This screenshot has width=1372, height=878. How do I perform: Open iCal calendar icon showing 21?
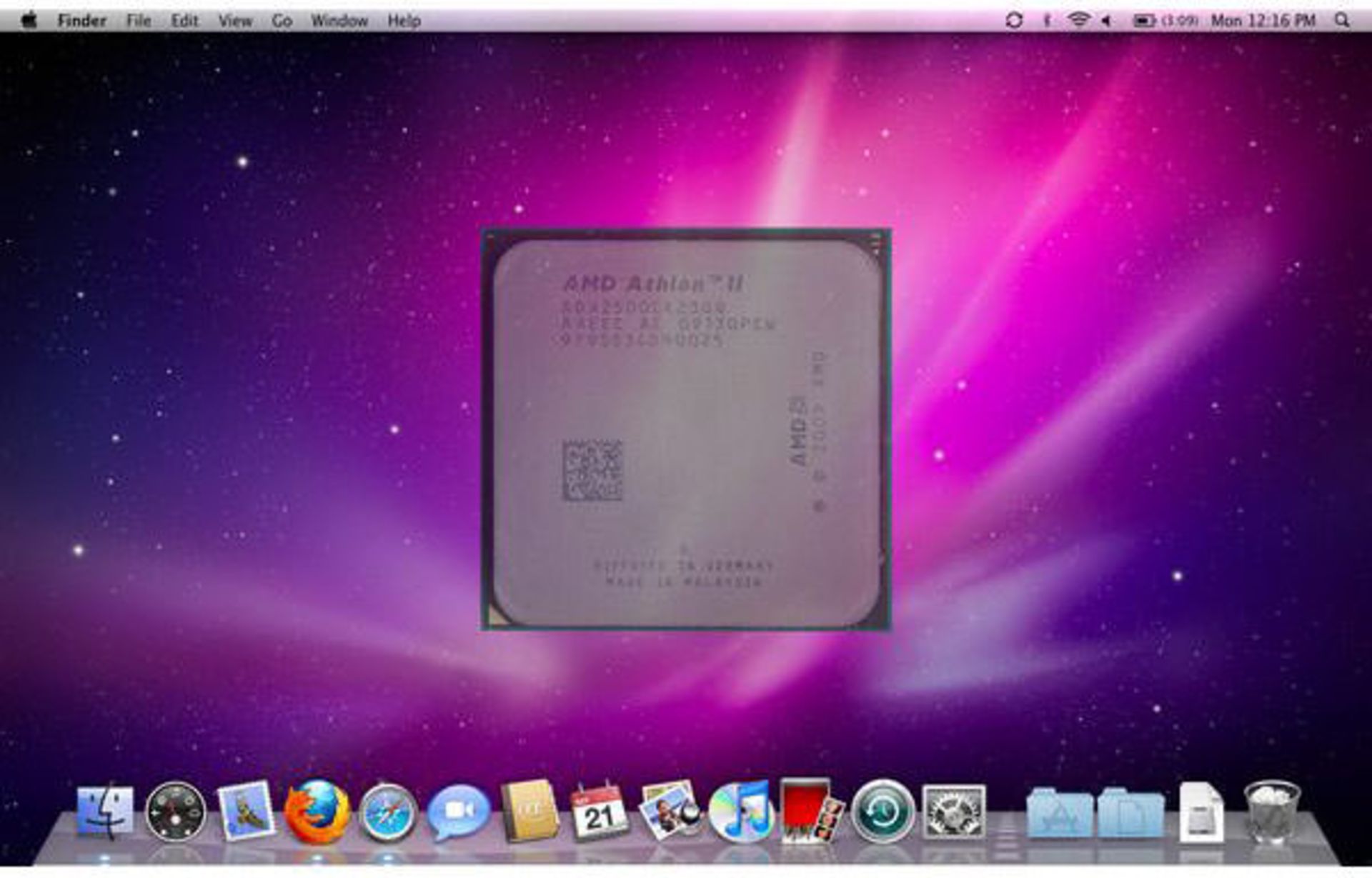599,811
